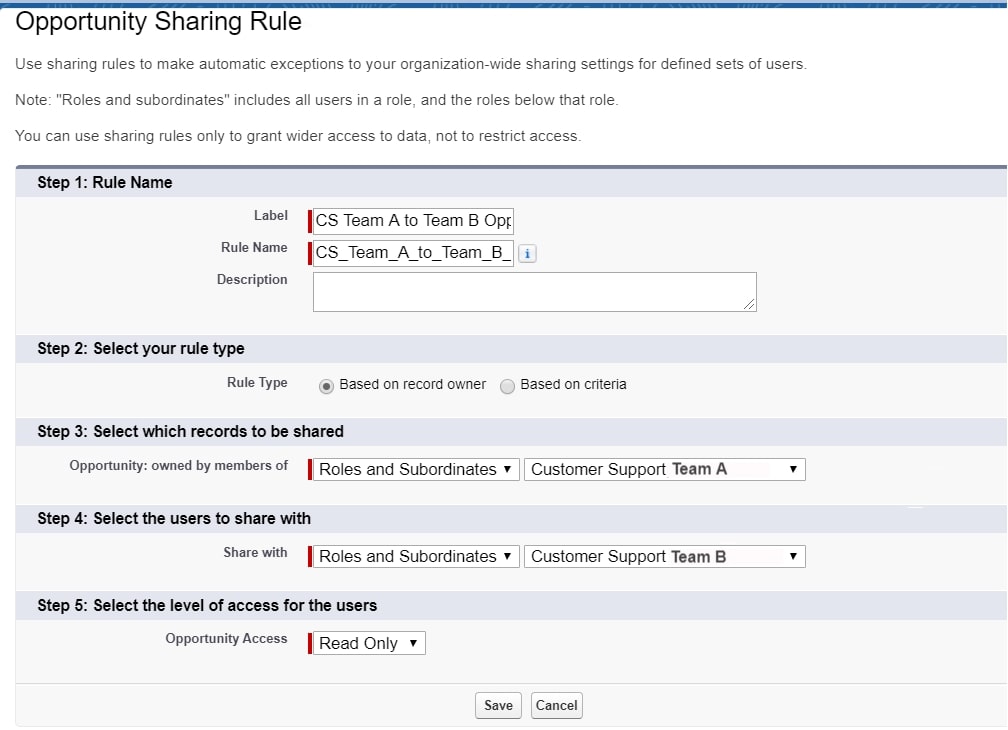Open the Roles and Subordinates dropdown in Step 3
The image size is (1008, 730).
(x=413, y=468)
